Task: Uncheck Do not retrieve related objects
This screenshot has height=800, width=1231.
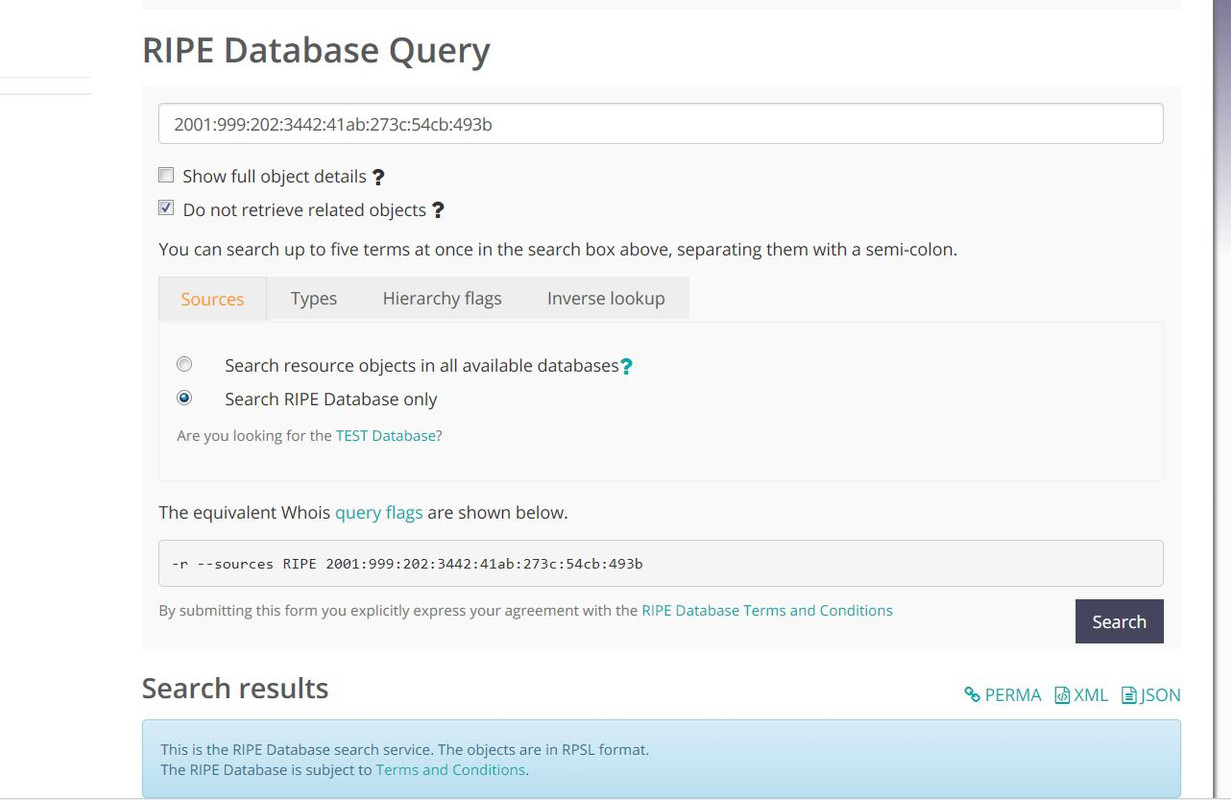Action: (x=166, y=208)
